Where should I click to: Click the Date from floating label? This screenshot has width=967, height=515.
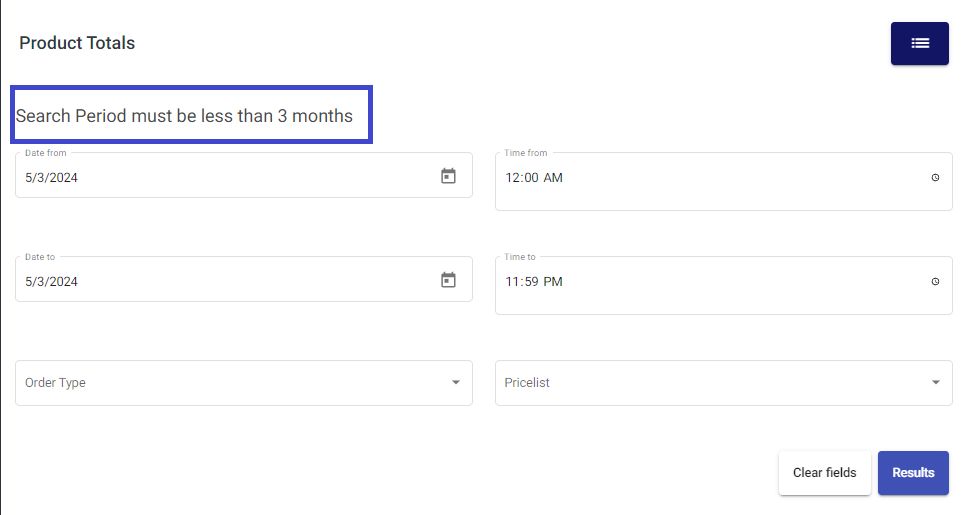point(45,153)
